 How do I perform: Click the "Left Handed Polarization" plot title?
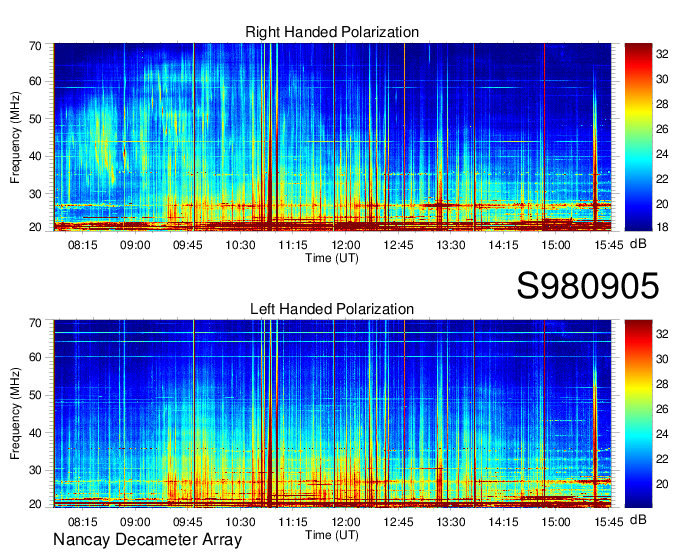click(x=332, y=309)
